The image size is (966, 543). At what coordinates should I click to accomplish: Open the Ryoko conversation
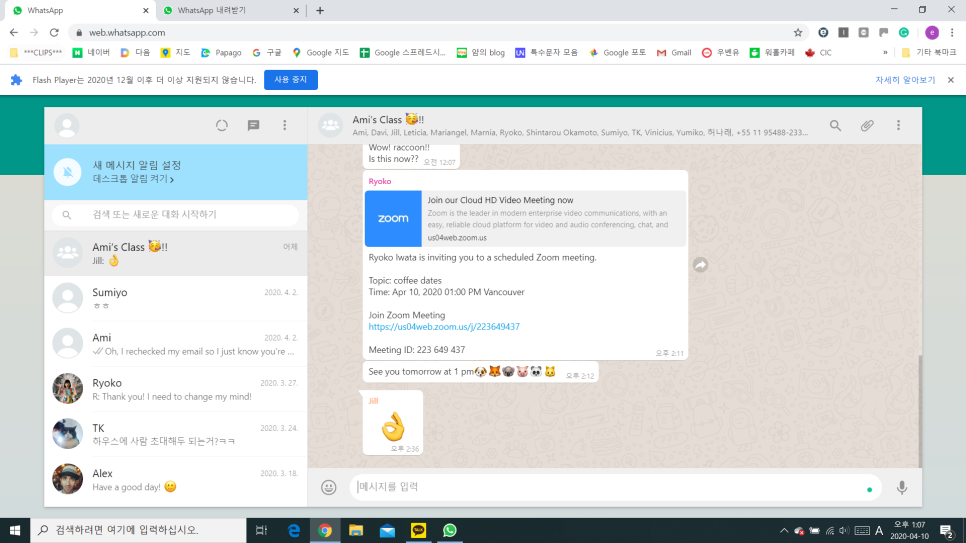176,389
